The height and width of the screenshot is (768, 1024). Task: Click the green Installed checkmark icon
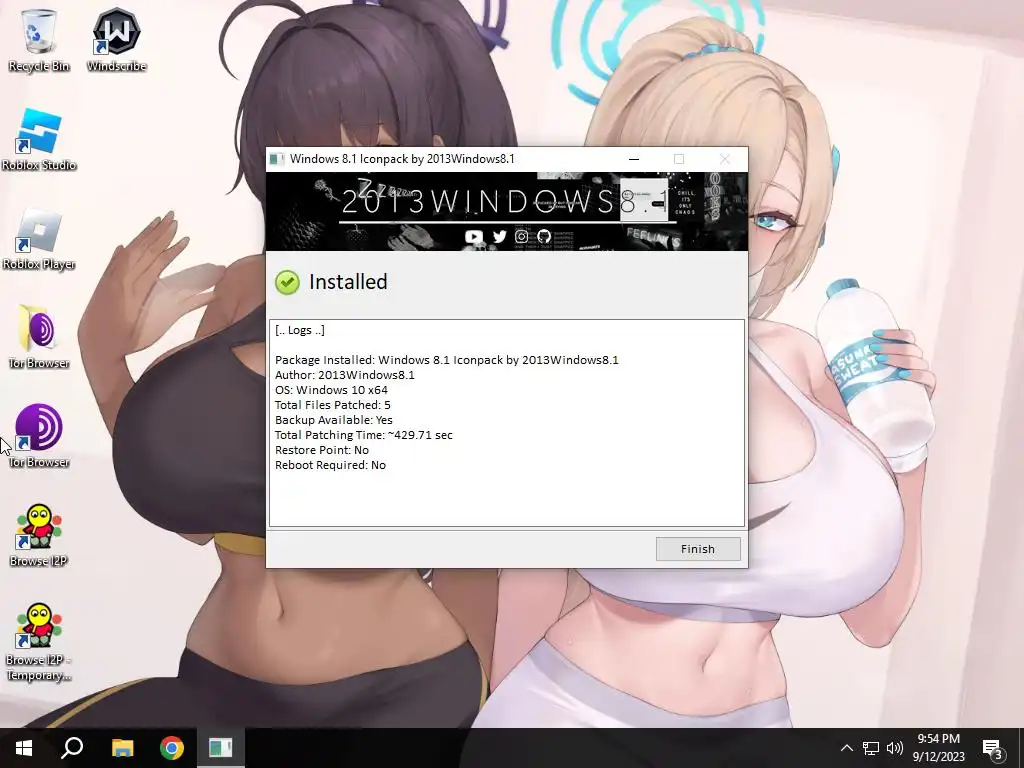[287, 282]
